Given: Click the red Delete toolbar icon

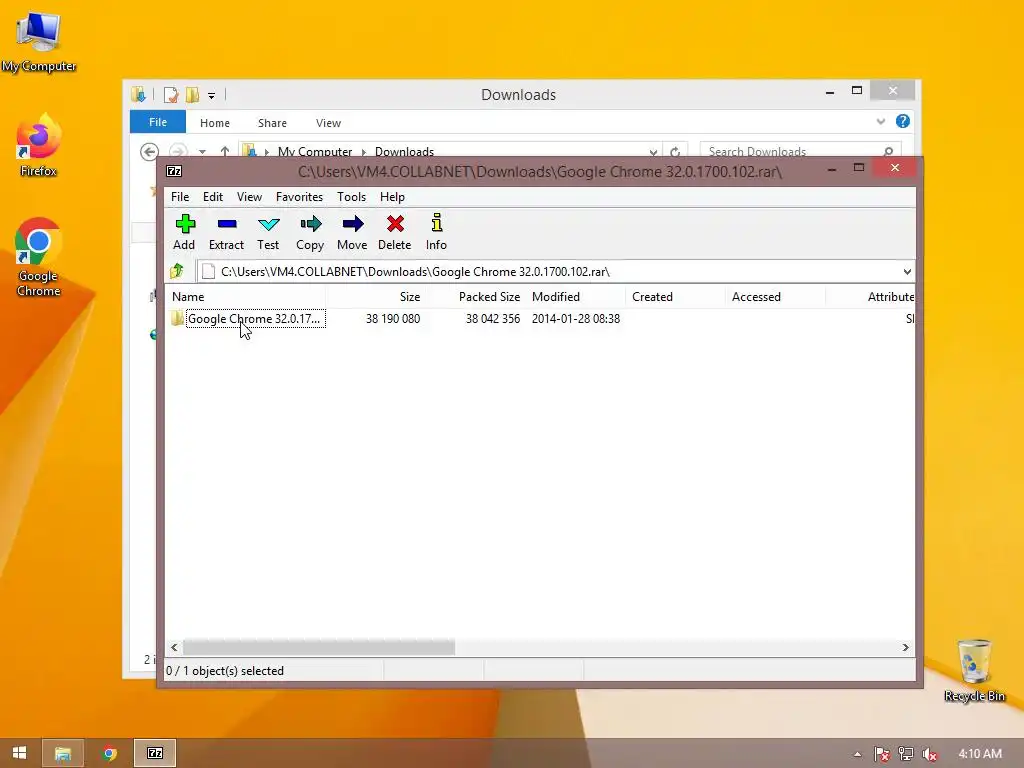Looking at the screenshot, I should tap(394, 232).
